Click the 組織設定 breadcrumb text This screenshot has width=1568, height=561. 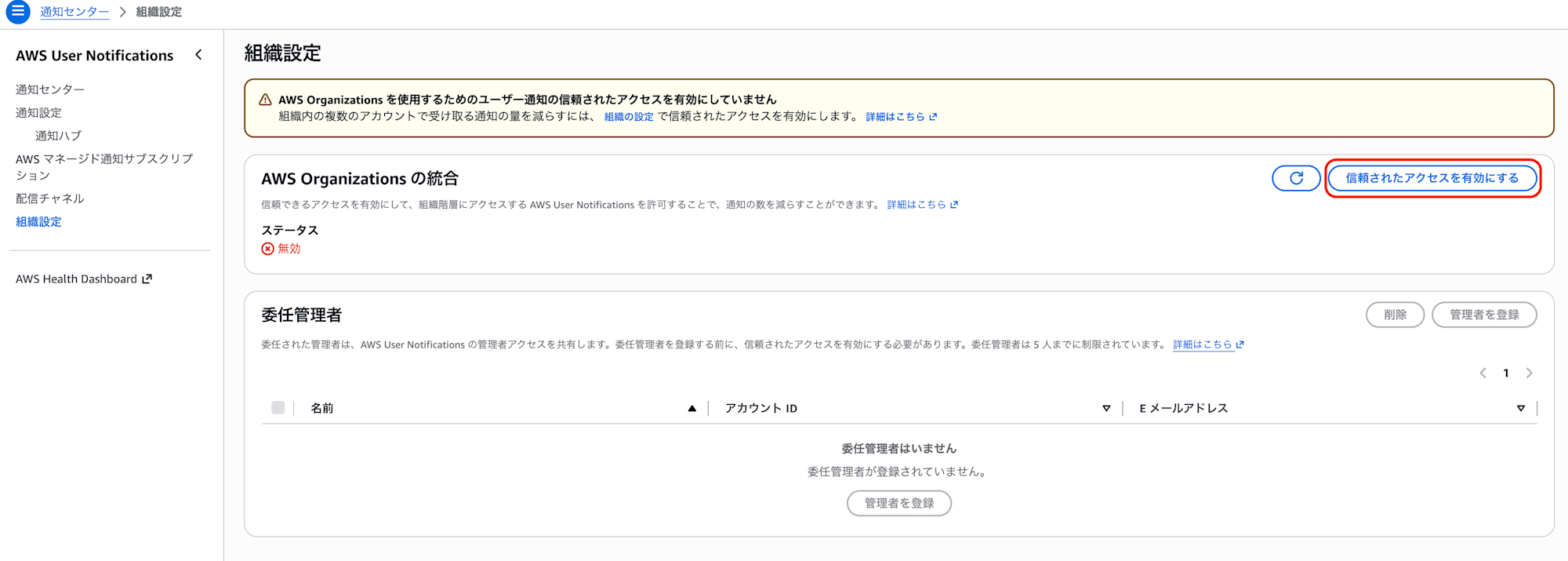pyautogui.click(x=158, y=12)
